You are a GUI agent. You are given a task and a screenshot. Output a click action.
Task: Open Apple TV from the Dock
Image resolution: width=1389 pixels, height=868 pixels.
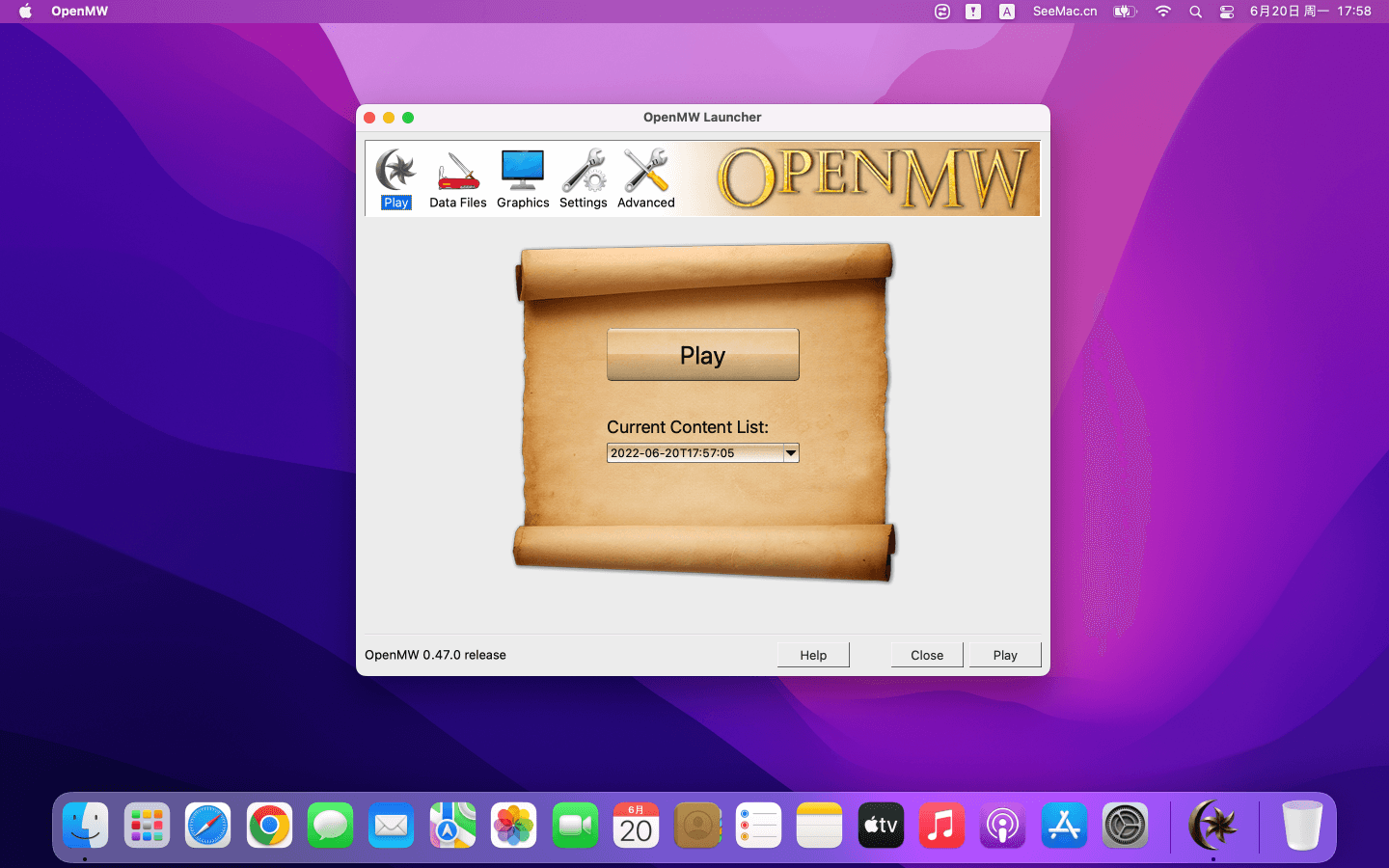click(881, 826)
